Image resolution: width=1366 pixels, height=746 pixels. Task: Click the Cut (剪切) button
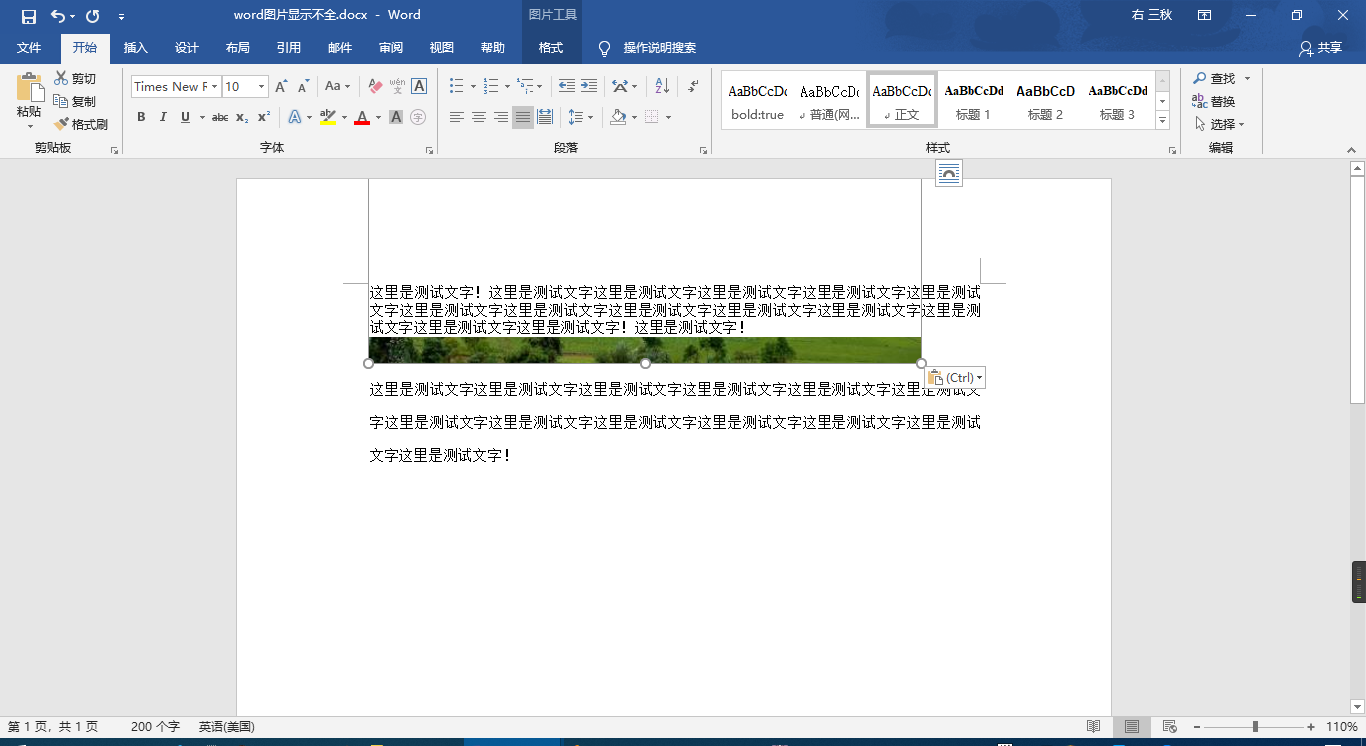point(76,78)
